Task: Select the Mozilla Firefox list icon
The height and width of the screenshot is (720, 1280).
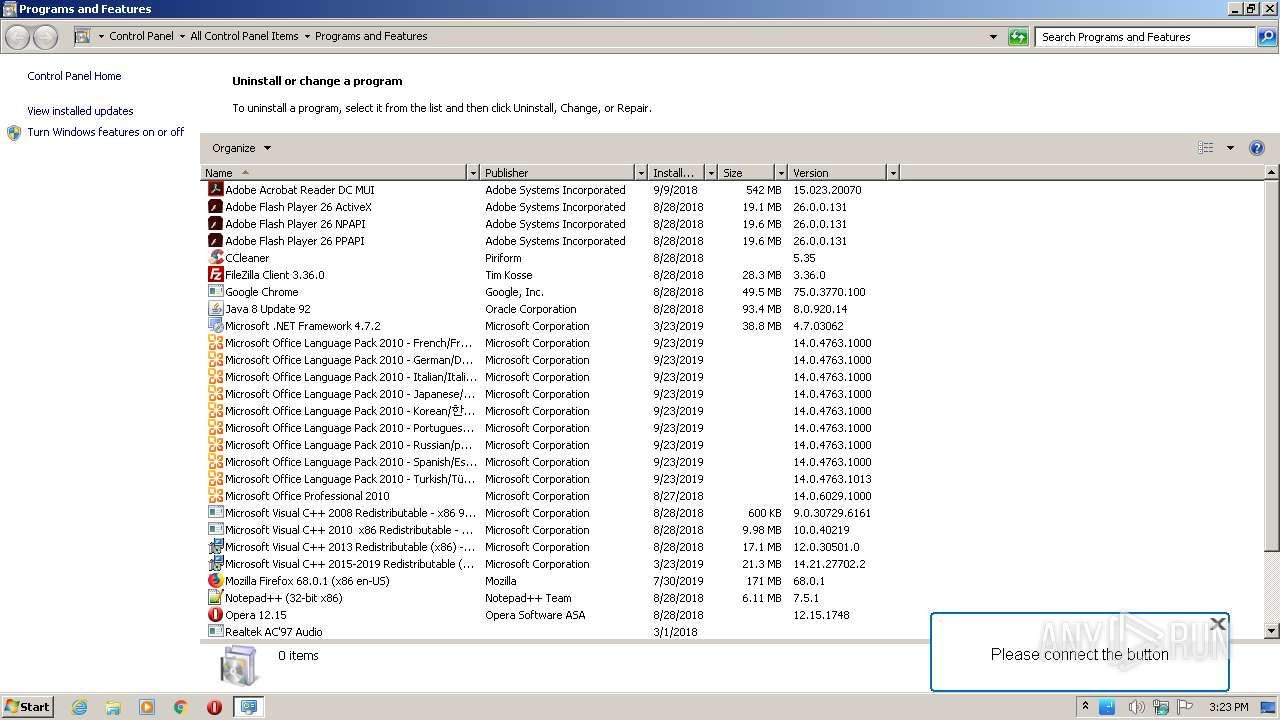Action: point(215,581)
